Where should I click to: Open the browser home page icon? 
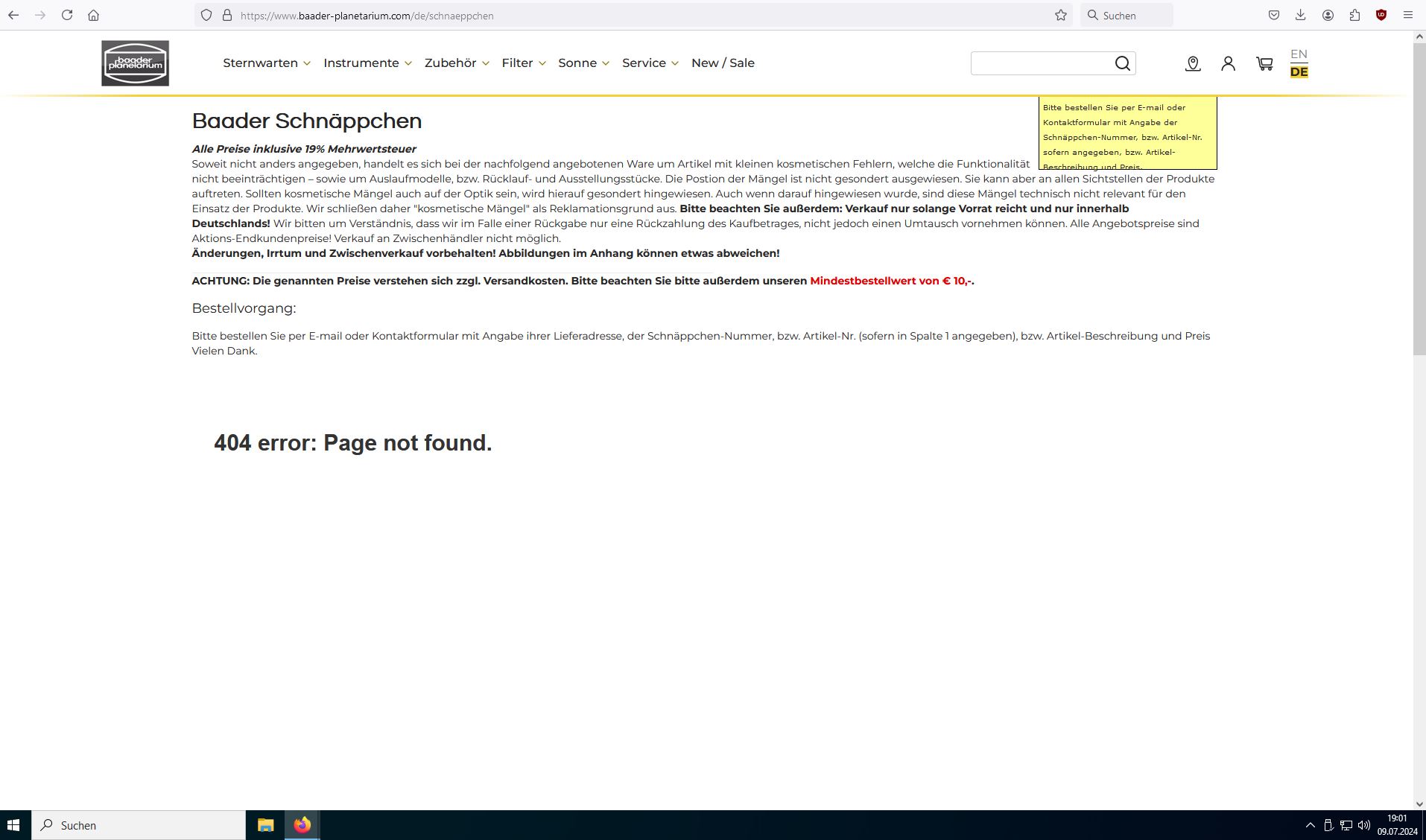point(93,15)
